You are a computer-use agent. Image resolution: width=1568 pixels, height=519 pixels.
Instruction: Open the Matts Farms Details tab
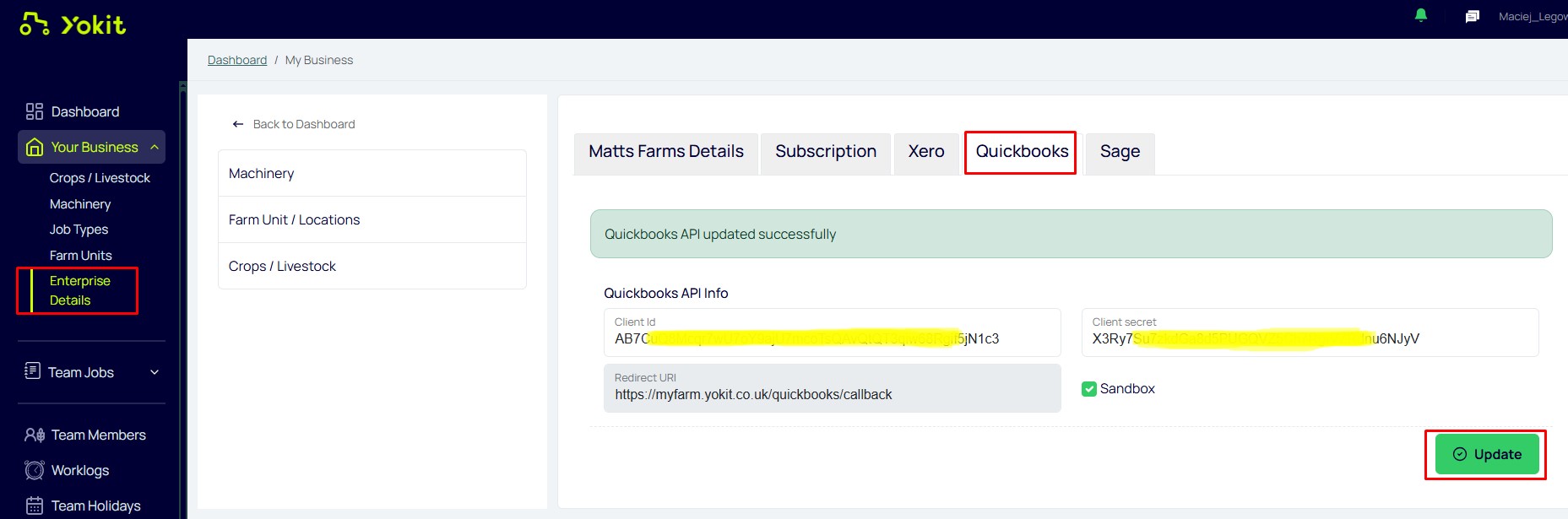point(666,152)
